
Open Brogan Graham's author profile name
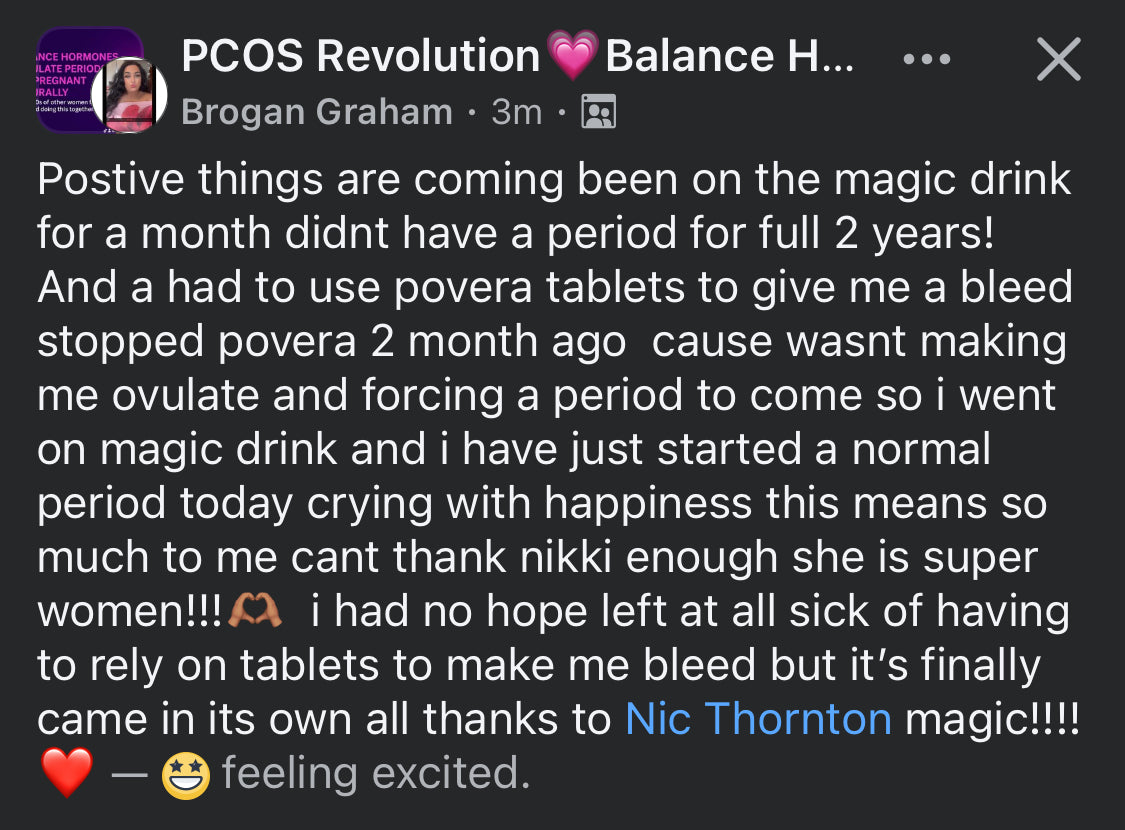tap(317, 112)
